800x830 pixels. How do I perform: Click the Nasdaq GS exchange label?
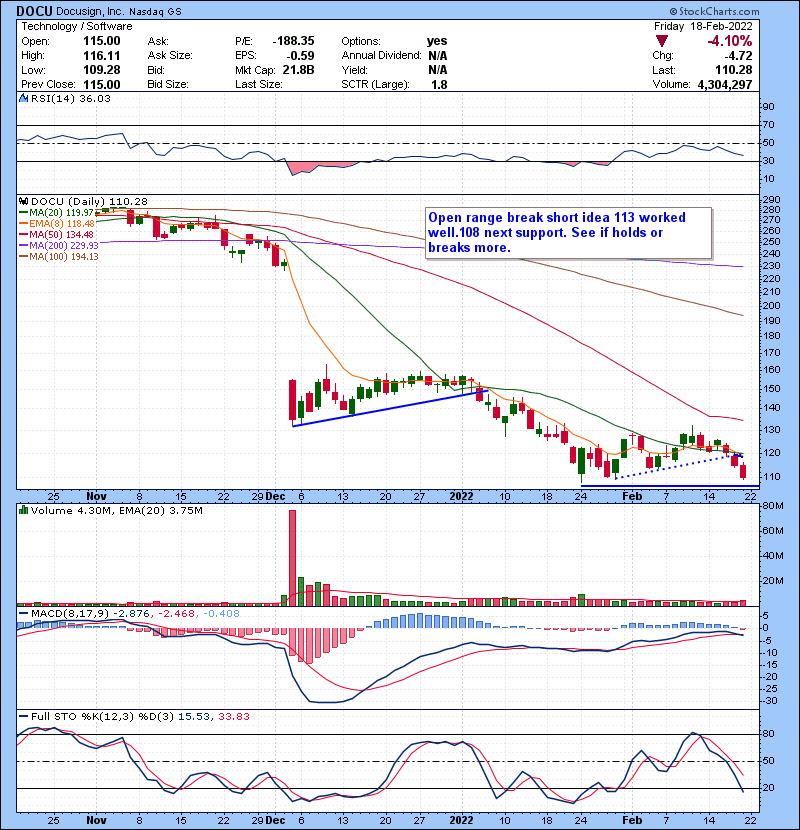pos(155,11)
